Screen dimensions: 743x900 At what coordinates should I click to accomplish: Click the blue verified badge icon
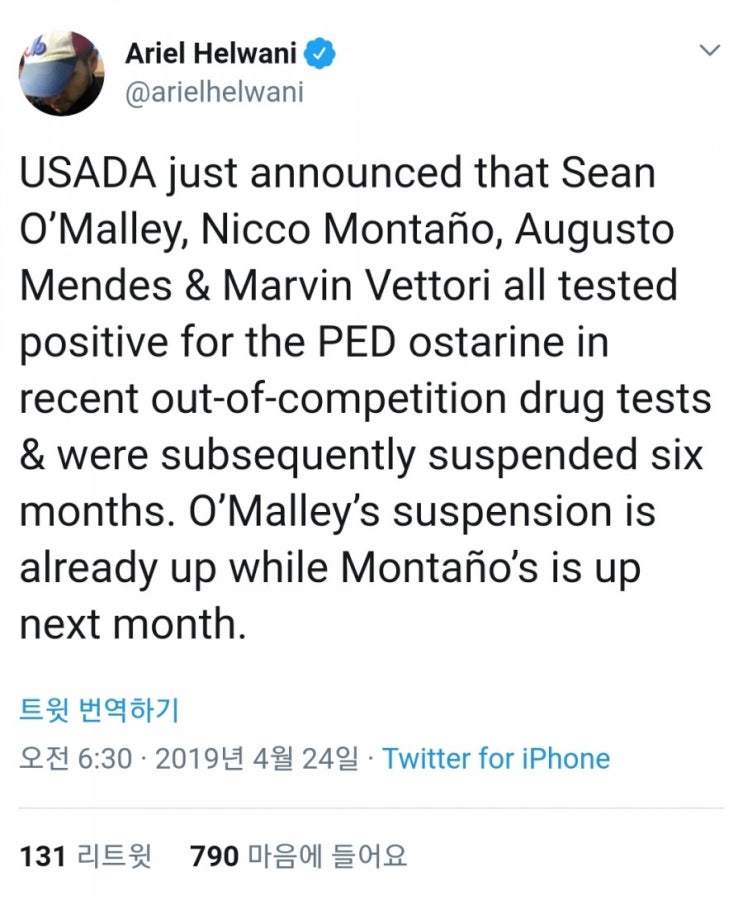pyautogui.click(x=320, y=54)
